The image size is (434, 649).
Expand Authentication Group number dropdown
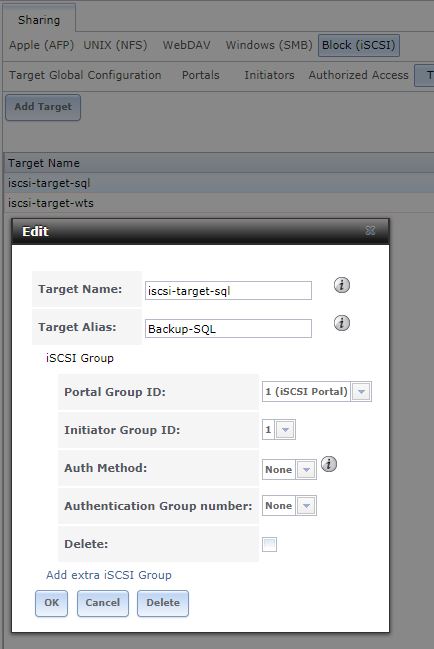[306, 506]
